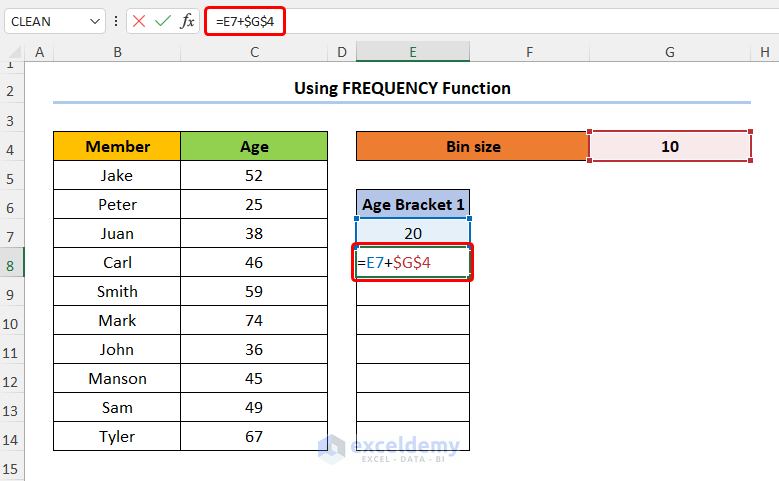Click the cell with name John
This screenshot has height=481, width=779.
coord(117,349)
